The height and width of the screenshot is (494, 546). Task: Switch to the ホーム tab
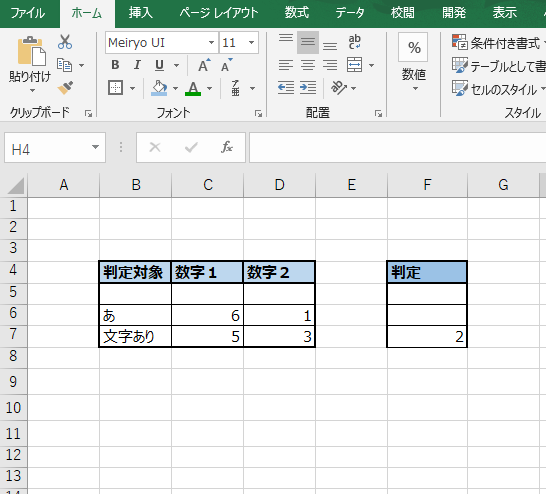(87, 13)
